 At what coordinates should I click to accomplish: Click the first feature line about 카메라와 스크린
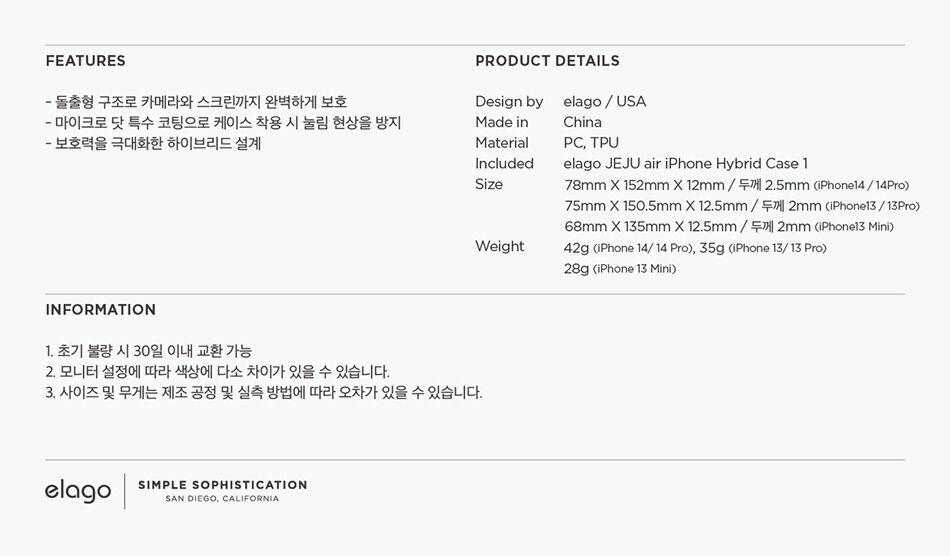point(196,102)
